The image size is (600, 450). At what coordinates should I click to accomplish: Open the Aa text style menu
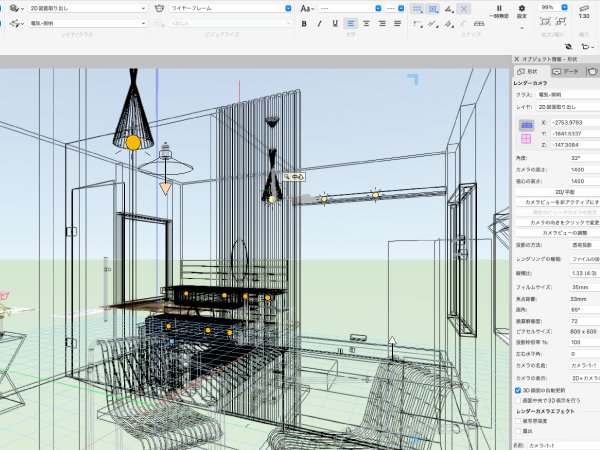tap(307, 8)
